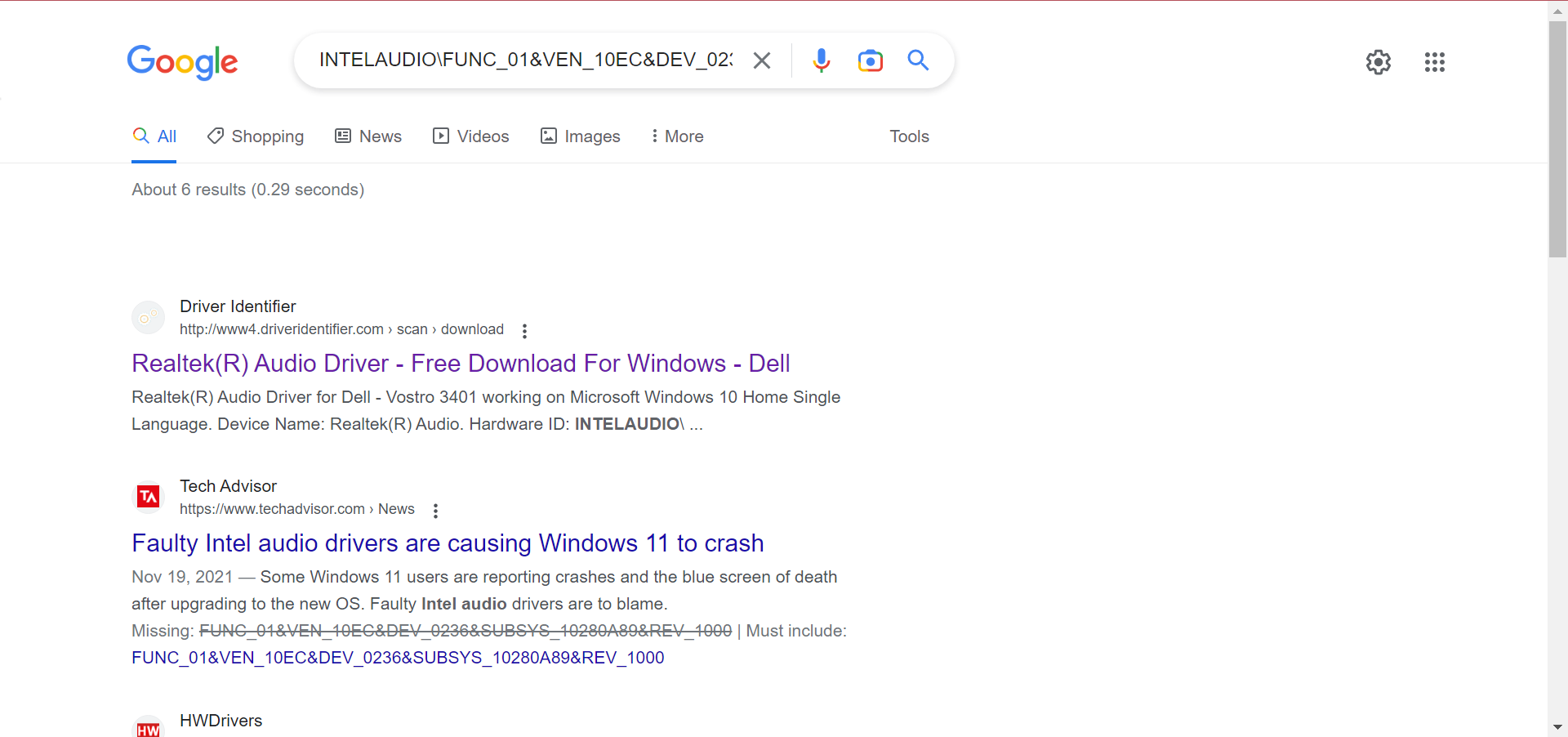This screenshot has width=1568, height=737.
Task: Click the Driver Identifier site favicon
Action: point(148,318)
